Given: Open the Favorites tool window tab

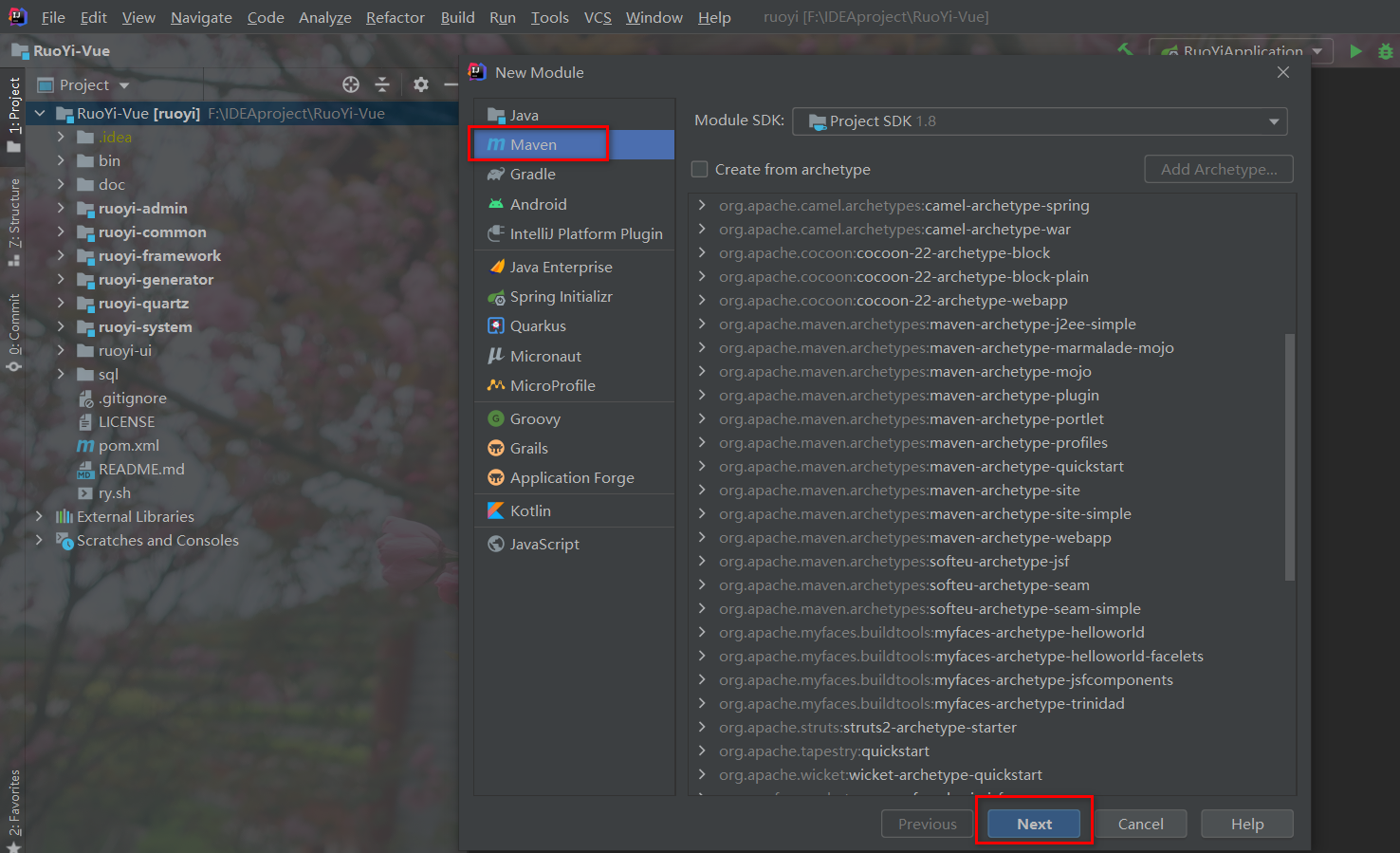Looking at the screenshot, I should [x=14, y=809].
